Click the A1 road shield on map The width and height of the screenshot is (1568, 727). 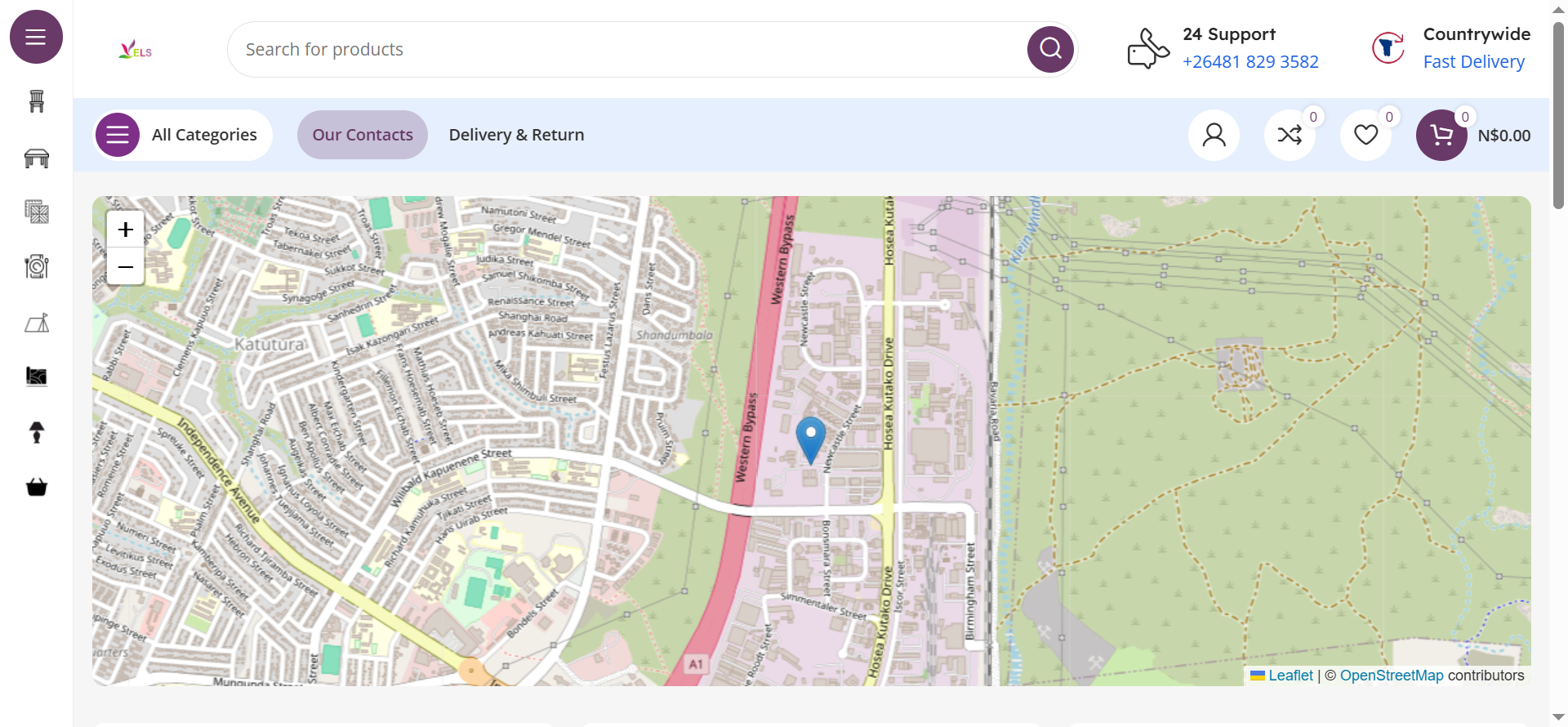tap(696, 664)
